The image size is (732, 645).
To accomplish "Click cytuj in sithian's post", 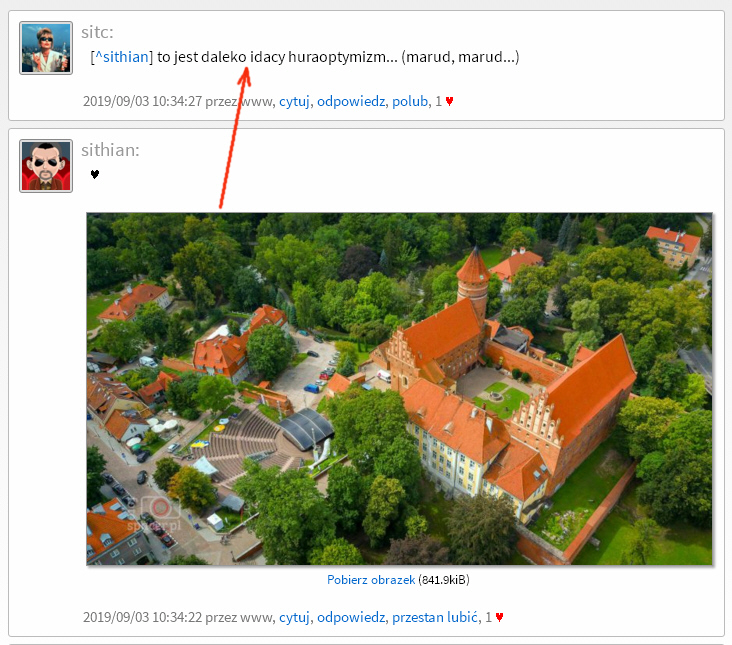I will pos(294,617).
